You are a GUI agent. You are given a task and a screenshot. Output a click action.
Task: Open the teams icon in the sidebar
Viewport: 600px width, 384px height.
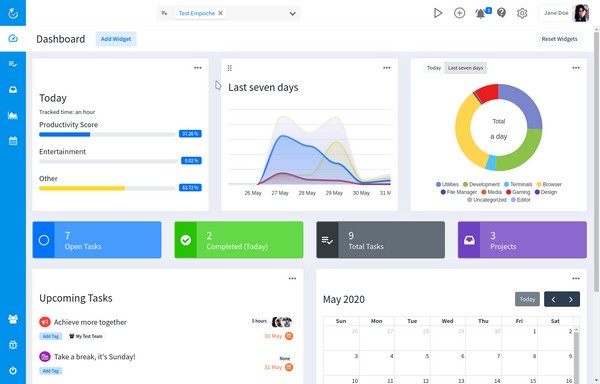tap(13, 319)
